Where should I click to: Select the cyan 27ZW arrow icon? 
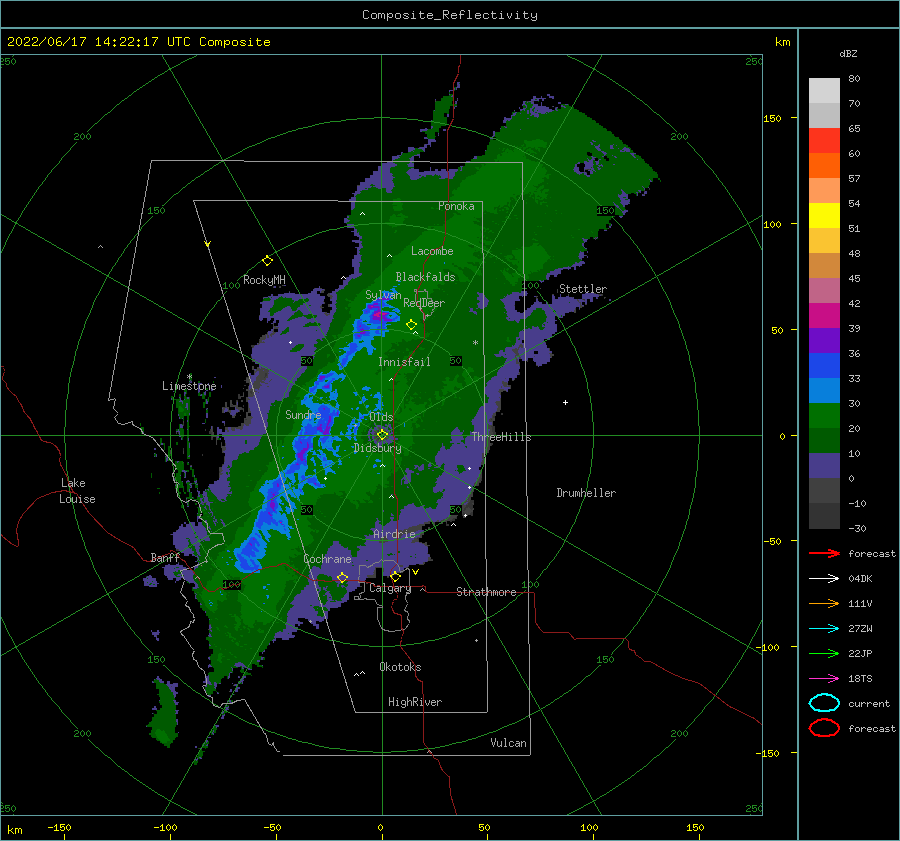tap(824, 629)
